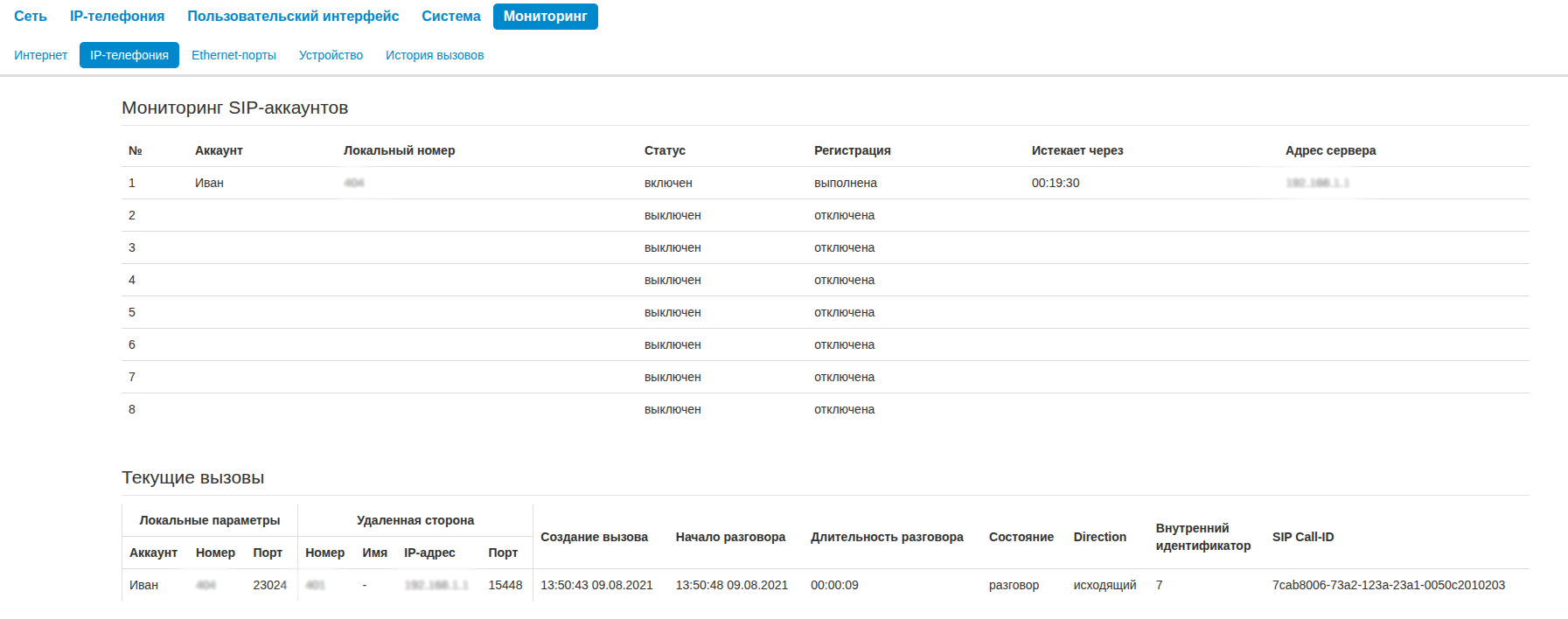The width and height of the screenshot is (1568, 619).
Task: Open the top-level IP-телефония menu
Action: click(x=117, y=17)
